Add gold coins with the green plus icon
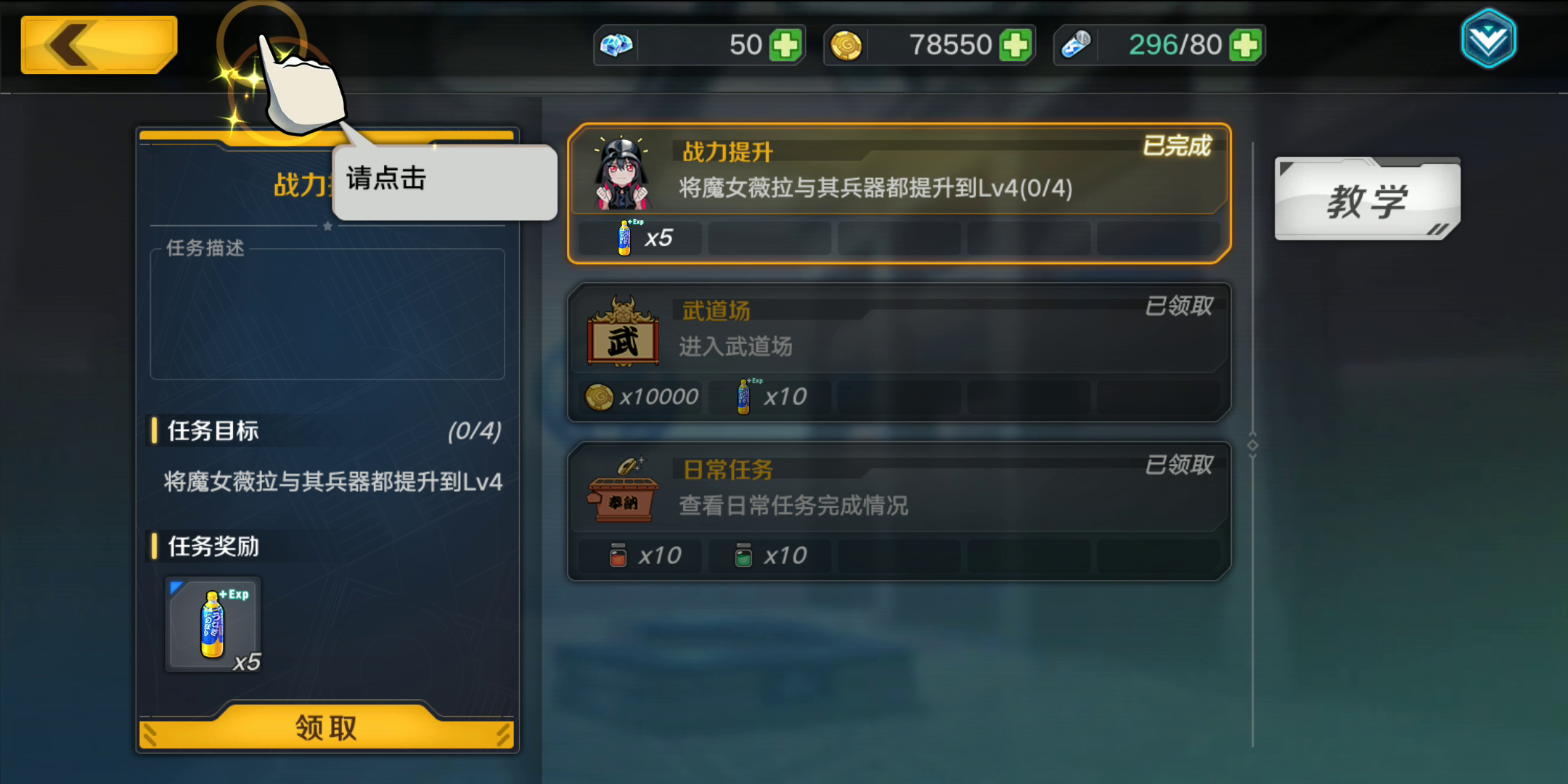 (x=1015, y=45)
